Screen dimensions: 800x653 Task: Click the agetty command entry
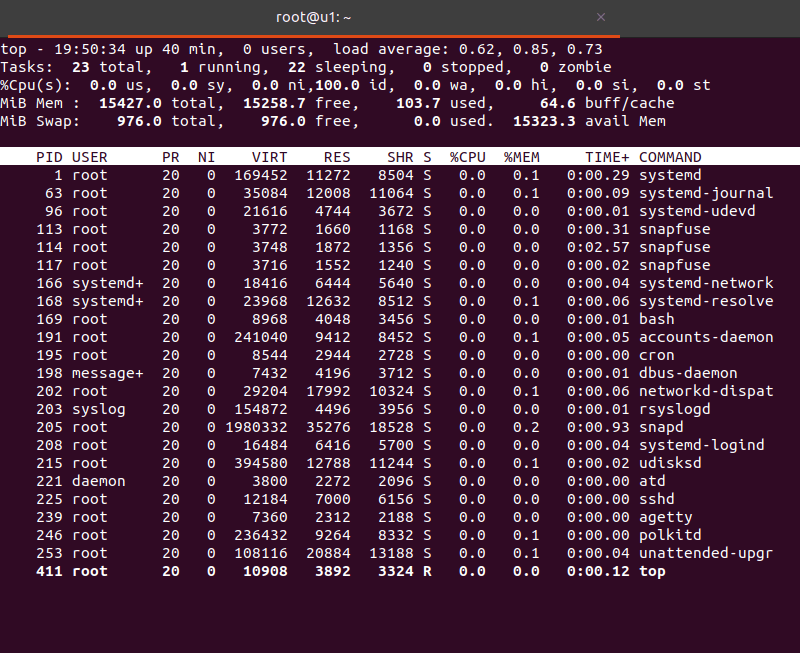[x=666, y=517]
